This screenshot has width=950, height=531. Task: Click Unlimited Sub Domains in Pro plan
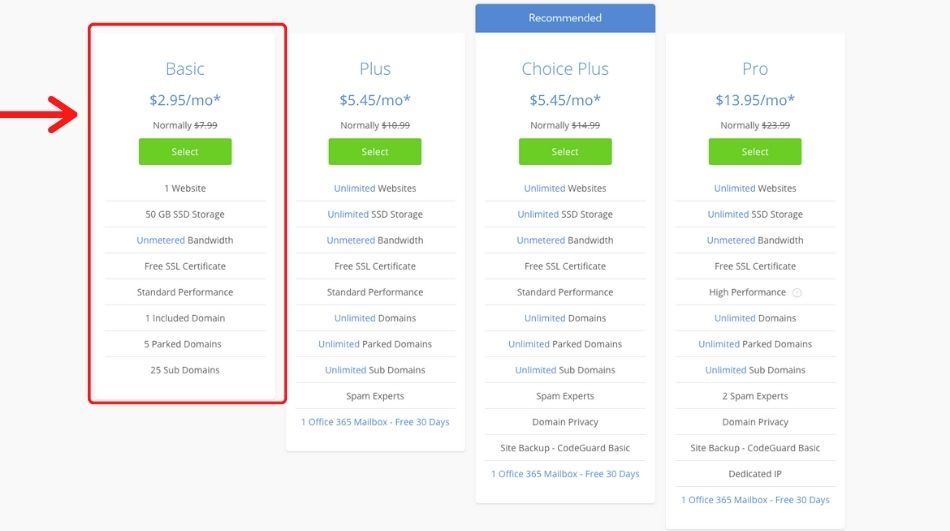tap(755, 370)
